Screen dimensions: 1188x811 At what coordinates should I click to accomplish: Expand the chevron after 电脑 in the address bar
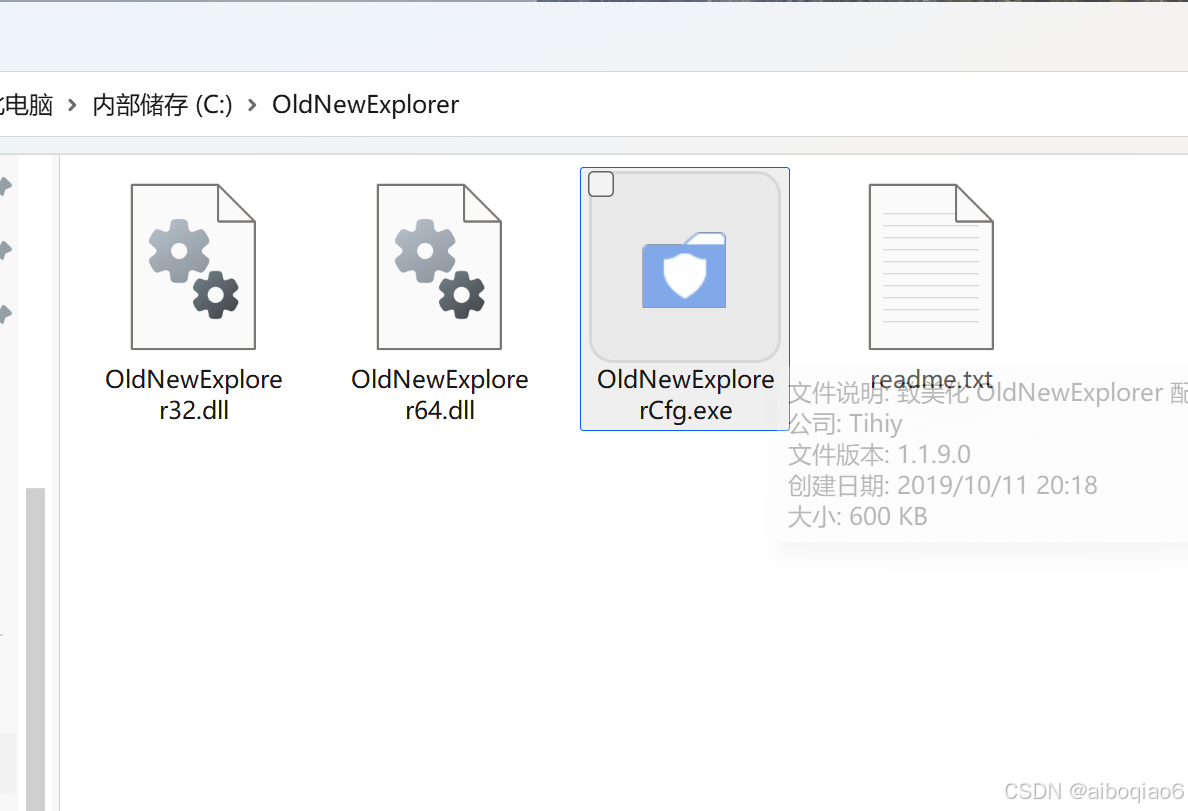[x=72, y=105]
